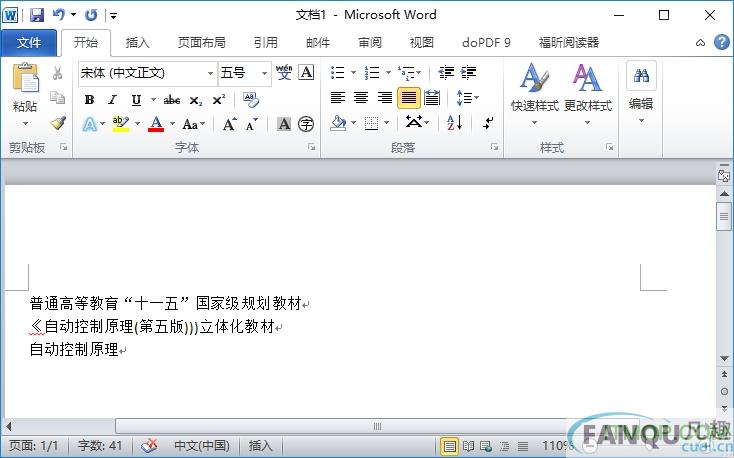Open the 快速样式 styles button
This screenshot has height=458, width=734.
[534, 90]
